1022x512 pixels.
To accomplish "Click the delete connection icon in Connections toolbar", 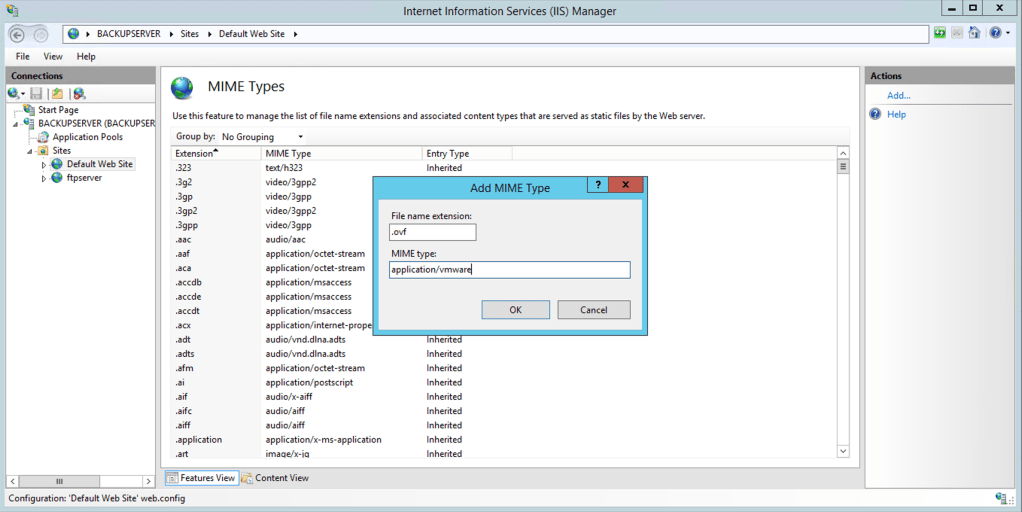I will tap(79, 93).
